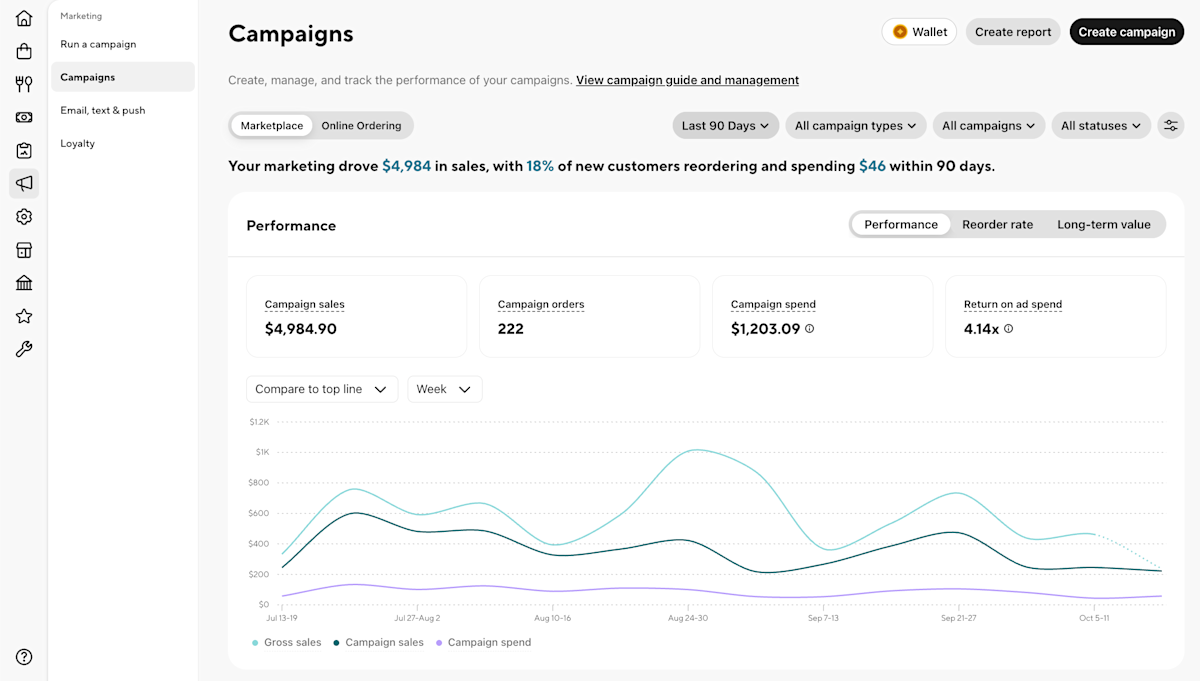
Task: Select the Marketing megaphone icon
Action: pyautogui.click(x=24, y=183)
